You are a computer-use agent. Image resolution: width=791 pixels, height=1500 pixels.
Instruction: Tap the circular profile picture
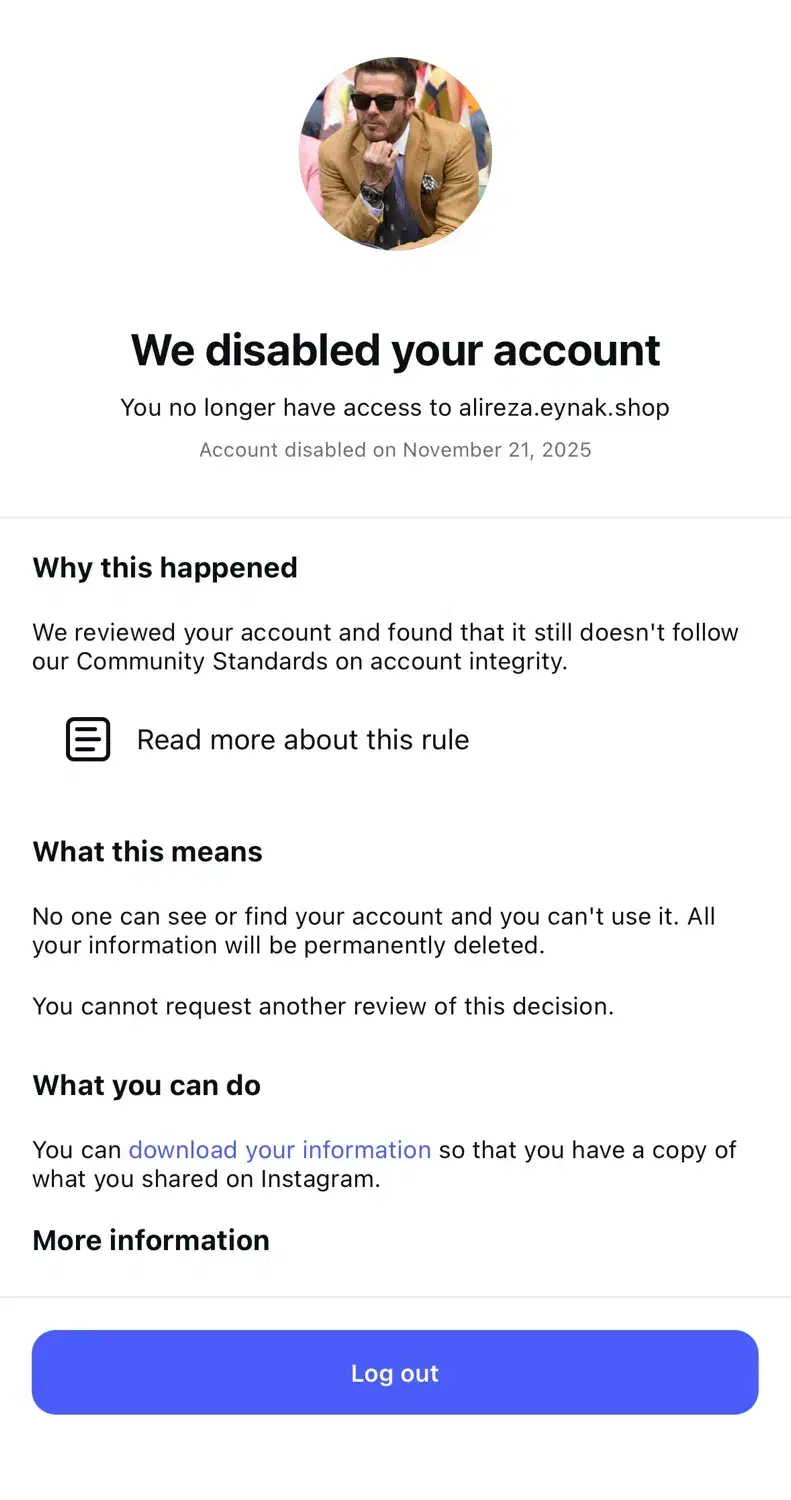click(395, 153)
